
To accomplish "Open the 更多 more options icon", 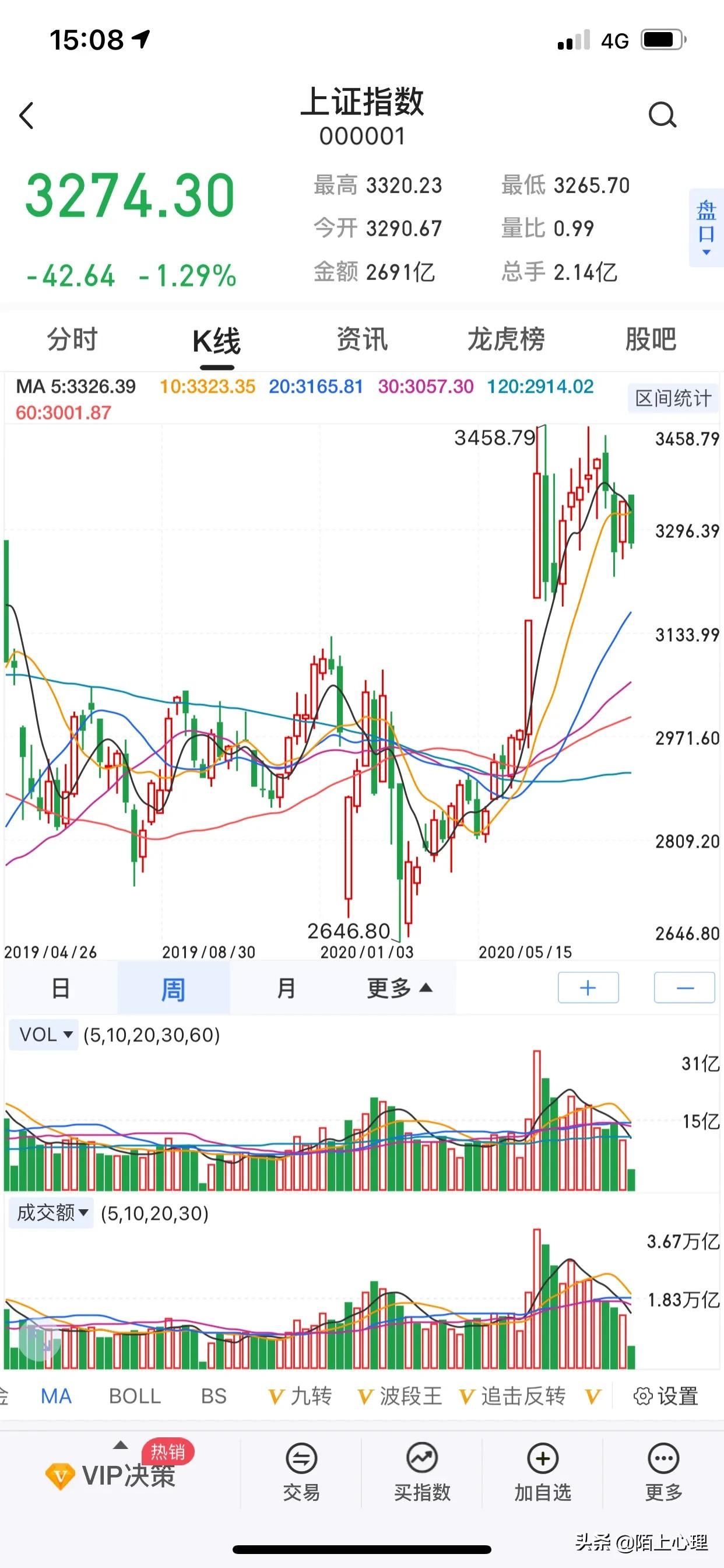I will click(x=663, y=1459).
